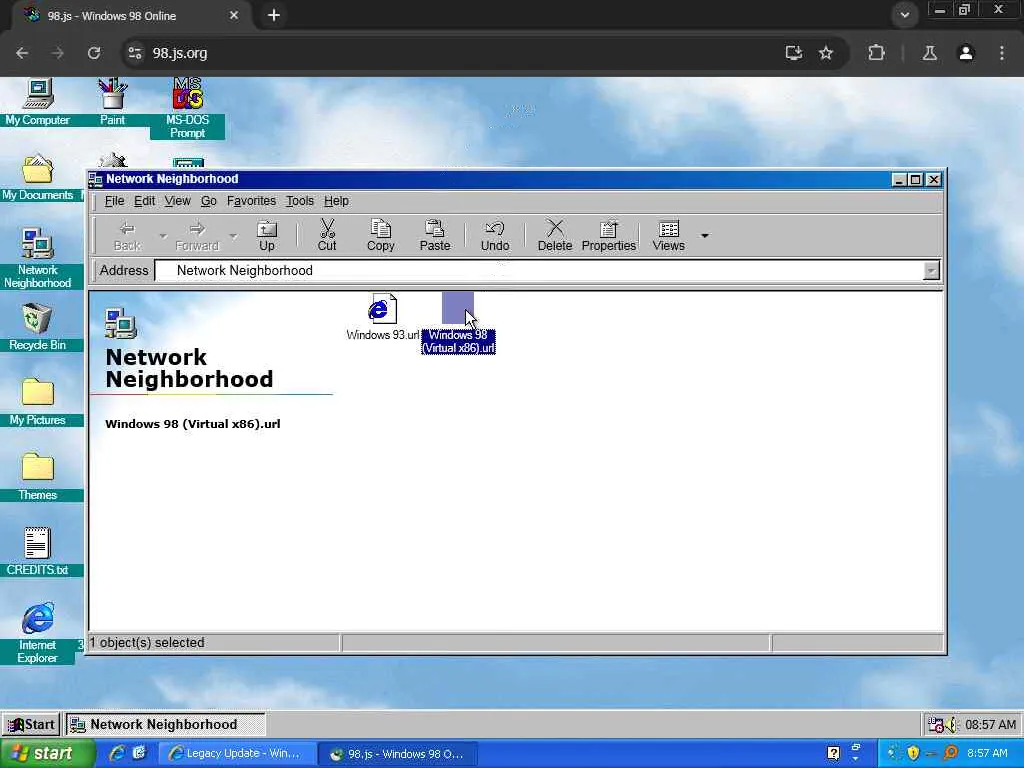
Task: Bookmark this page with the star
Action: [x=826, y=53]
